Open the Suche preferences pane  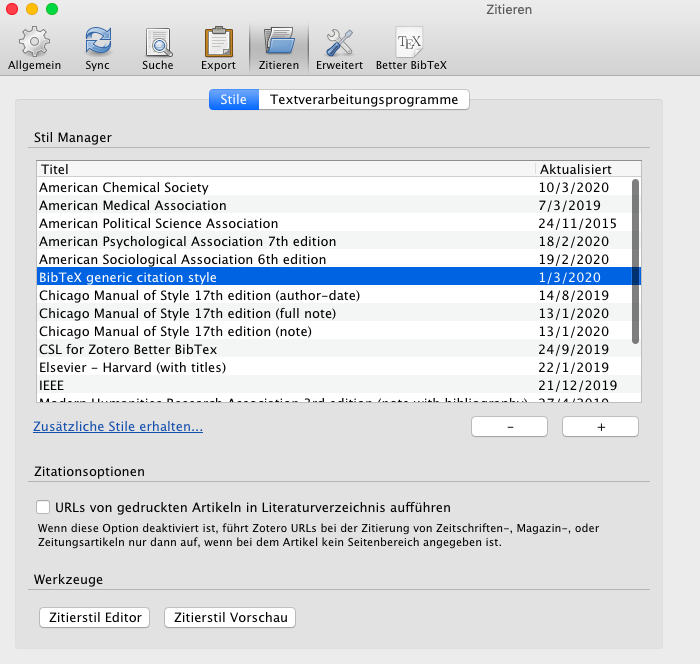pyautogui.click(x=158, y=49)
